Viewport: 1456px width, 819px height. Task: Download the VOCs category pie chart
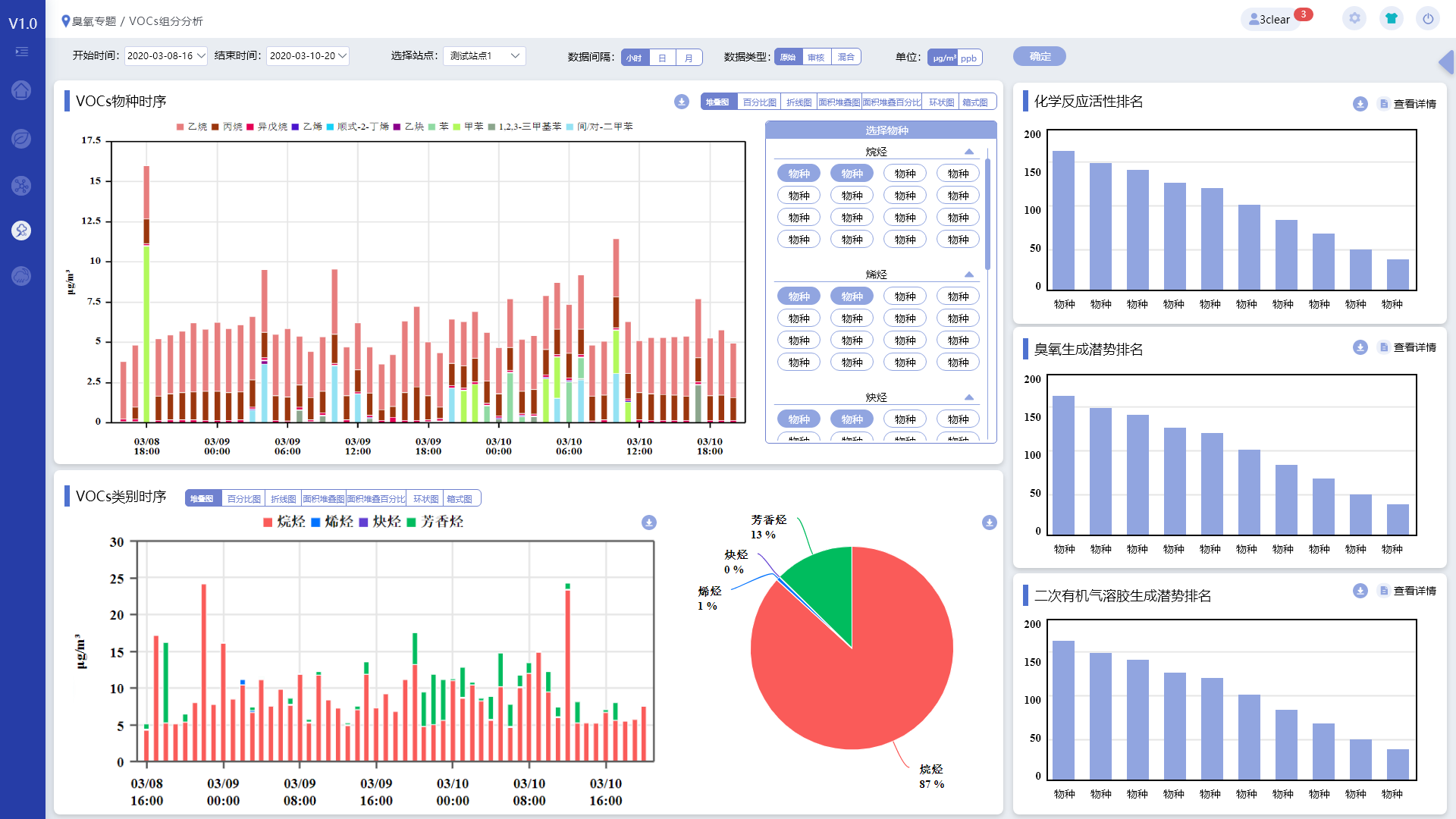(990, 522)
